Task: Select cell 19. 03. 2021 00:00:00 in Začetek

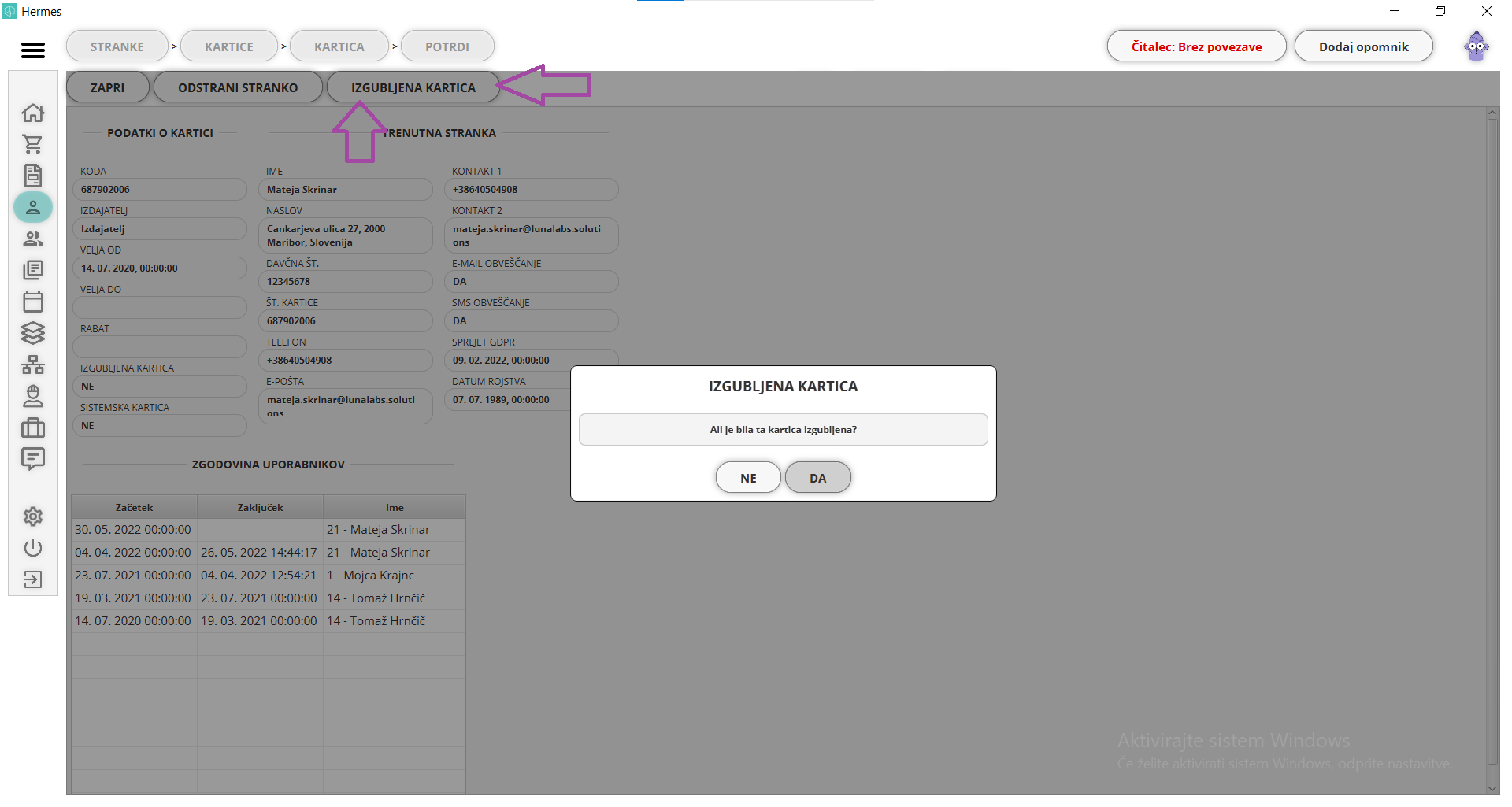Action: 134,598
